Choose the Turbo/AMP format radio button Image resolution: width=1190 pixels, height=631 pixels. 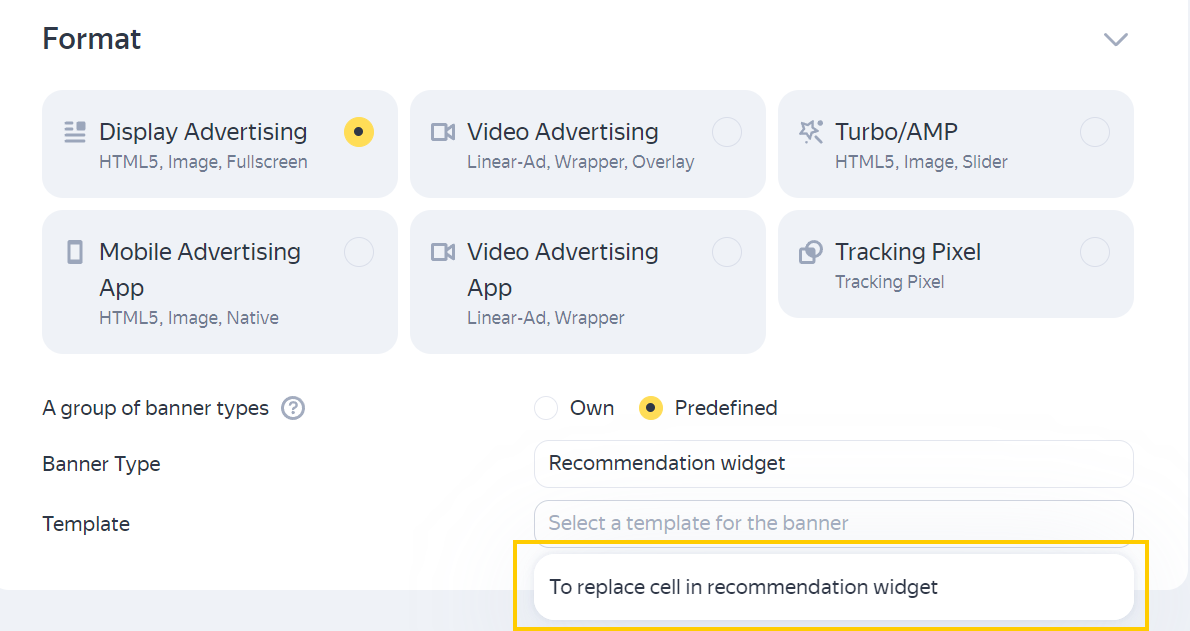1095,132
